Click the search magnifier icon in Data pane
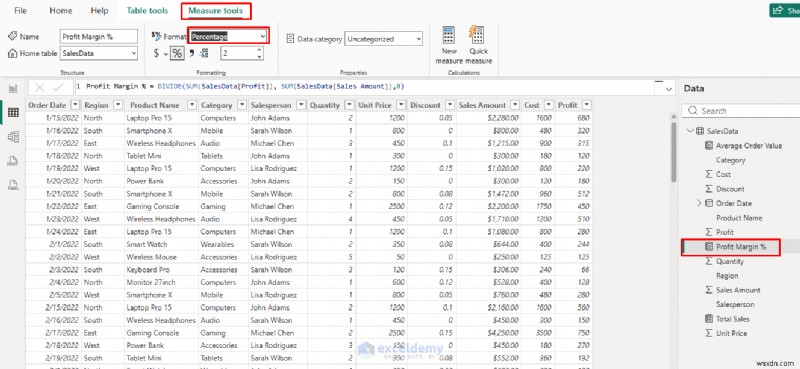800x369 pixels. click(692, 111)
